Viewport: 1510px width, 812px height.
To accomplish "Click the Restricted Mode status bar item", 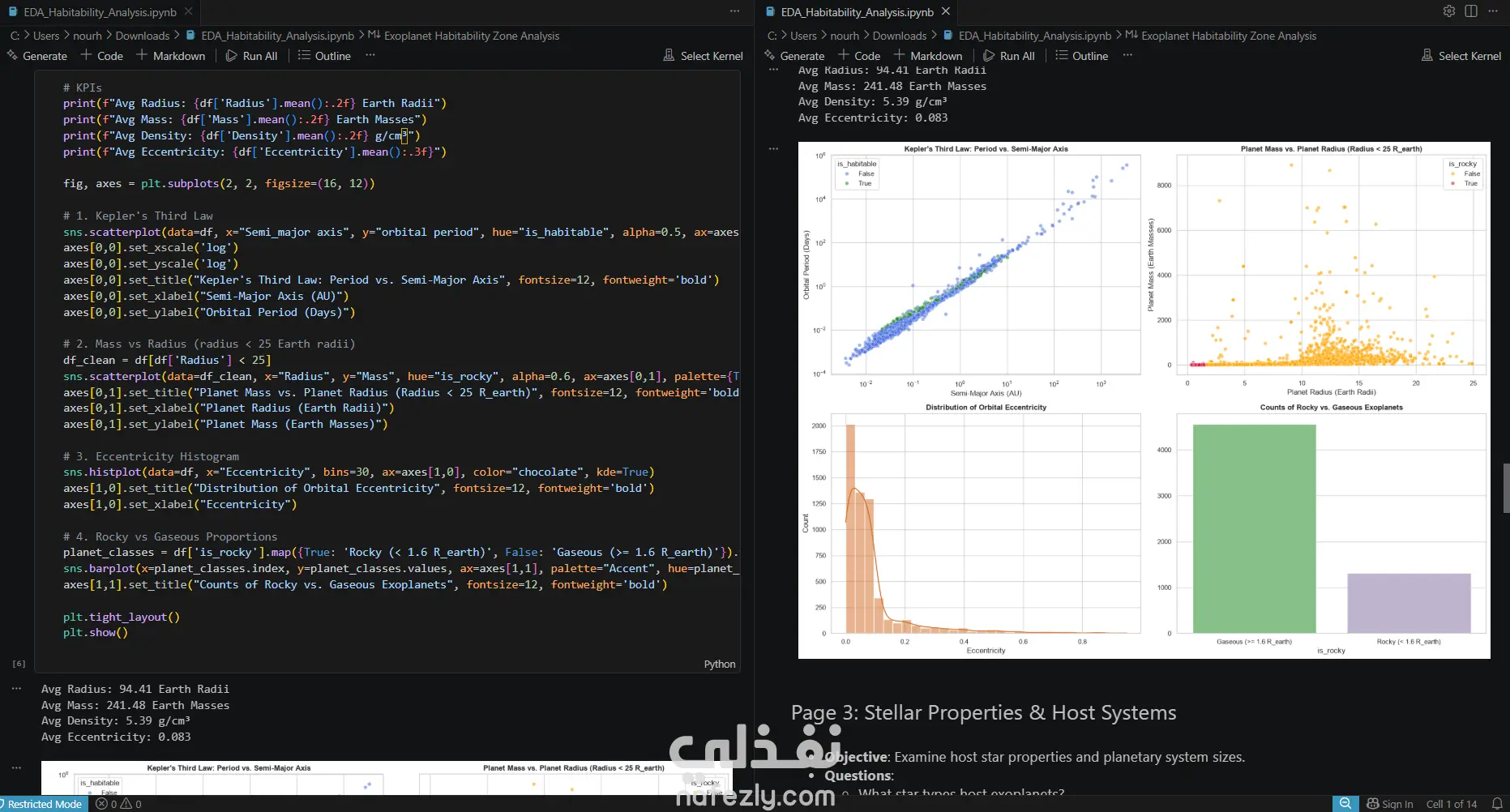I will pyautogui.click(x=45, y=804).
